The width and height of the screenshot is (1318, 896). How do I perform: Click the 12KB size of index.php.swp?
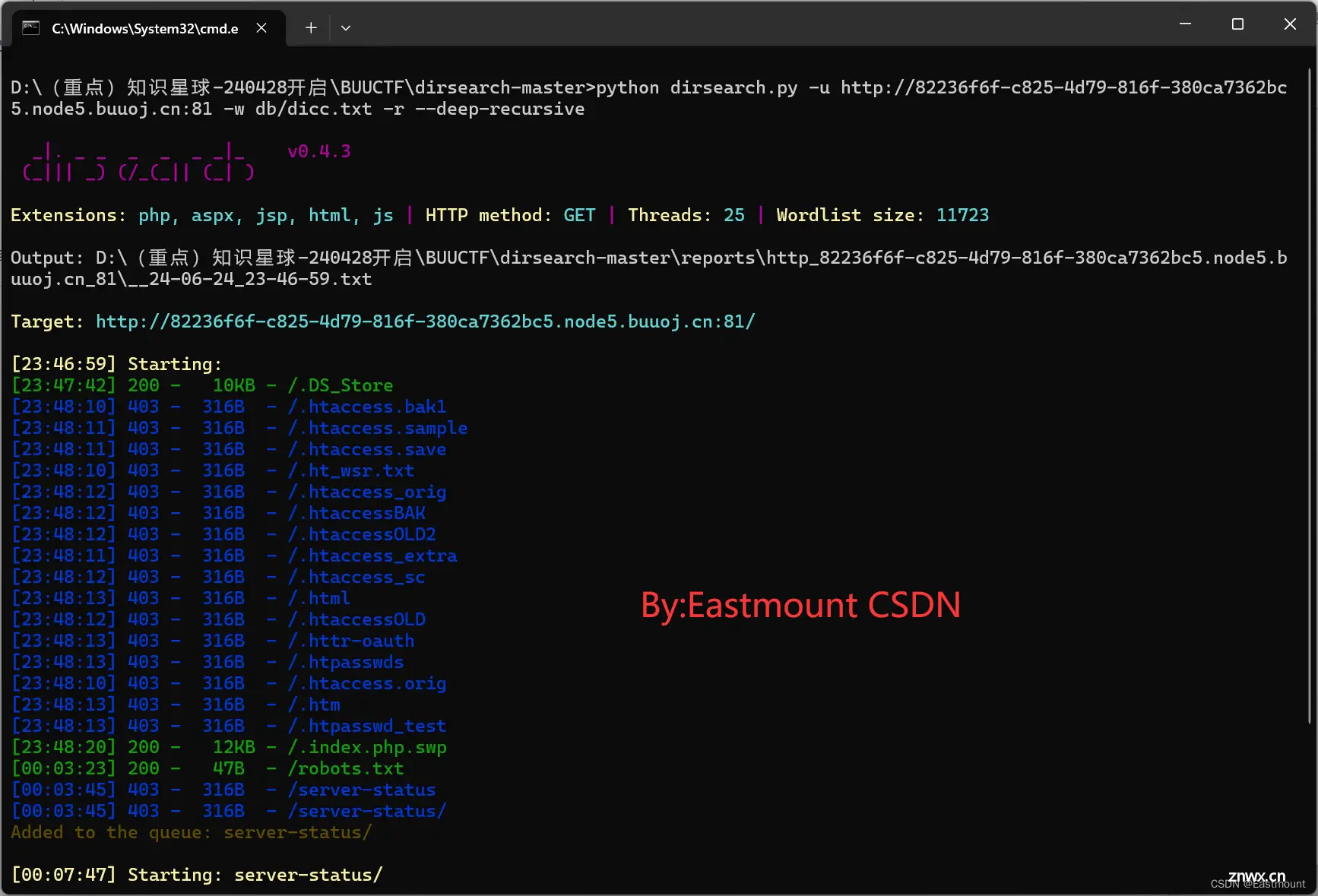tap(234, 747)
